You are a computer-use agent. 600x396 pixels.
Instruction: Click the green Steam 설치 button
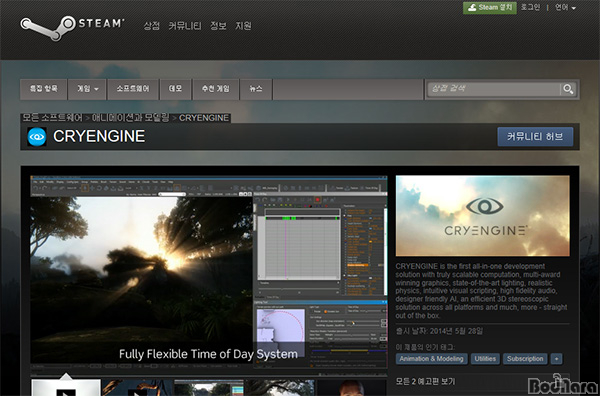pyautogui.click(x=490, y=8)
